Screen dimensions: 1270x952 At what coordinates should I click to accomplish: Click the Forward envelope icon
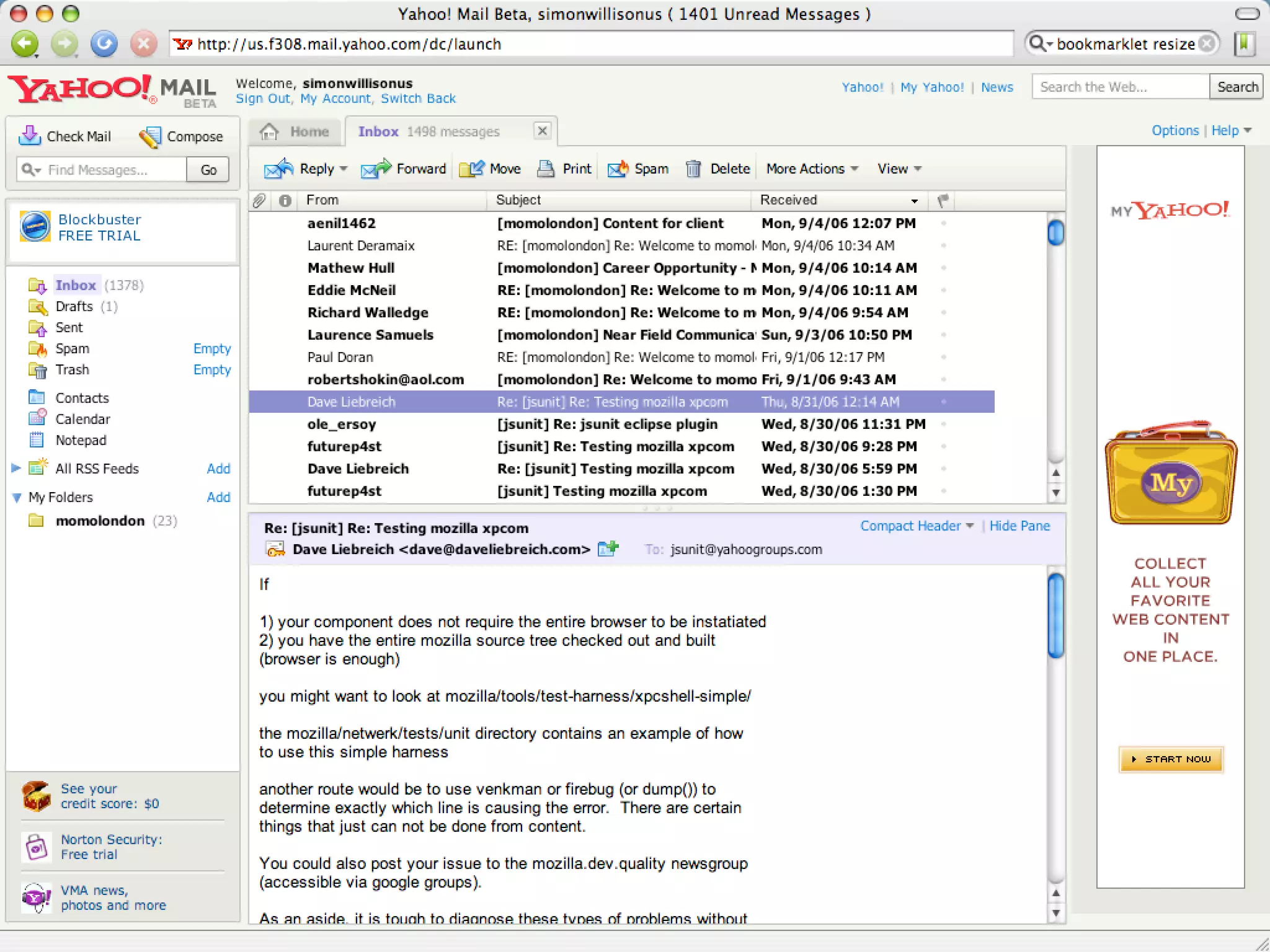[375, 169]
